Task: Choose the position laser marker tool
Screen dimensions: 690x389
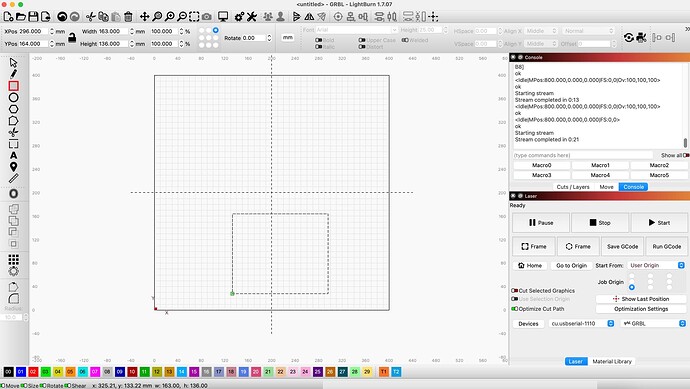Action: coord(13,167)
